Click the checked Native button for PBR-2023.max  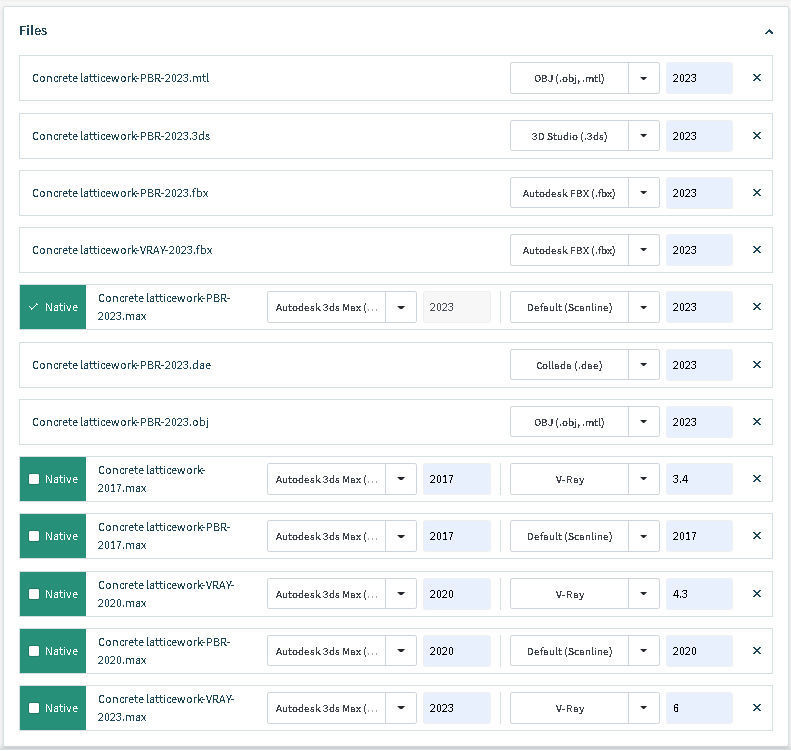[x=53, y=307]
